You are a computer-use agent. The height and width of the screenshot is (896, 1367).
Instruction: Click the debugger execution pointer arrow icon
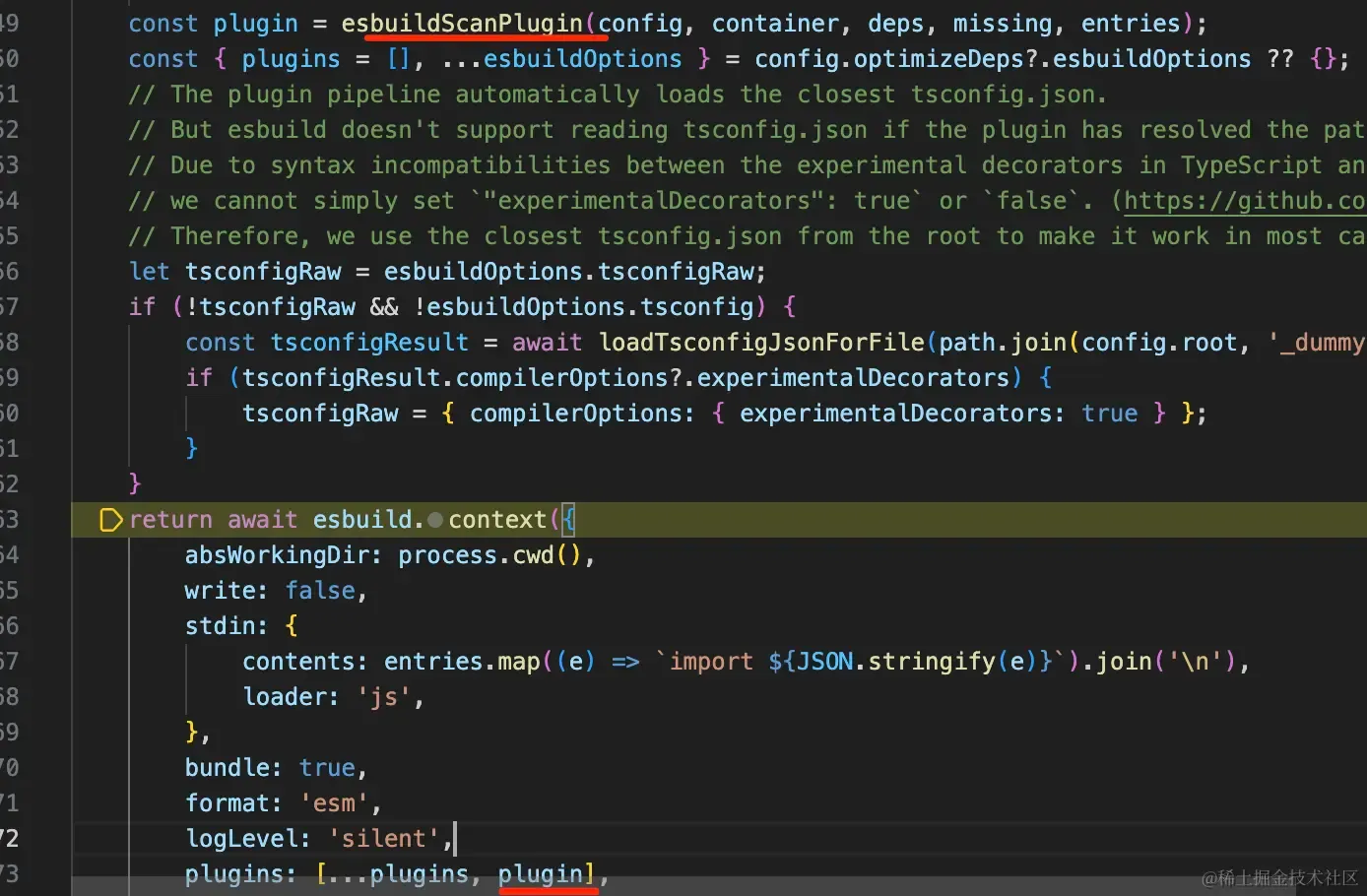(111, 520)
